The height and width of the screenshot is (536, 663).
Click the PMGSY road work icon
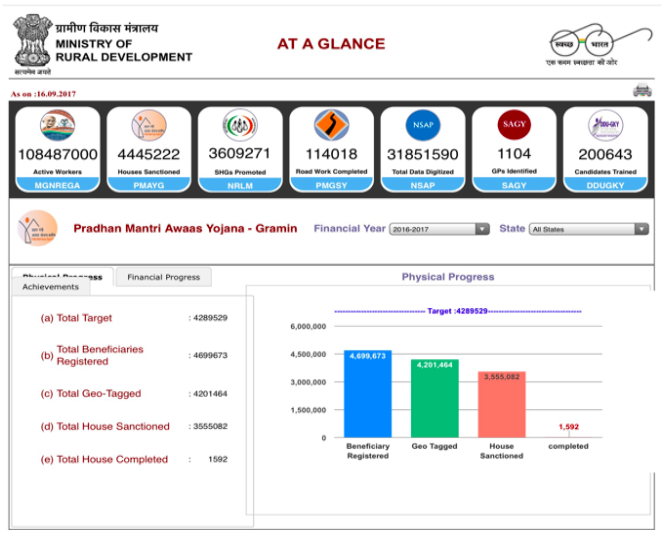(x=331, y=126)
